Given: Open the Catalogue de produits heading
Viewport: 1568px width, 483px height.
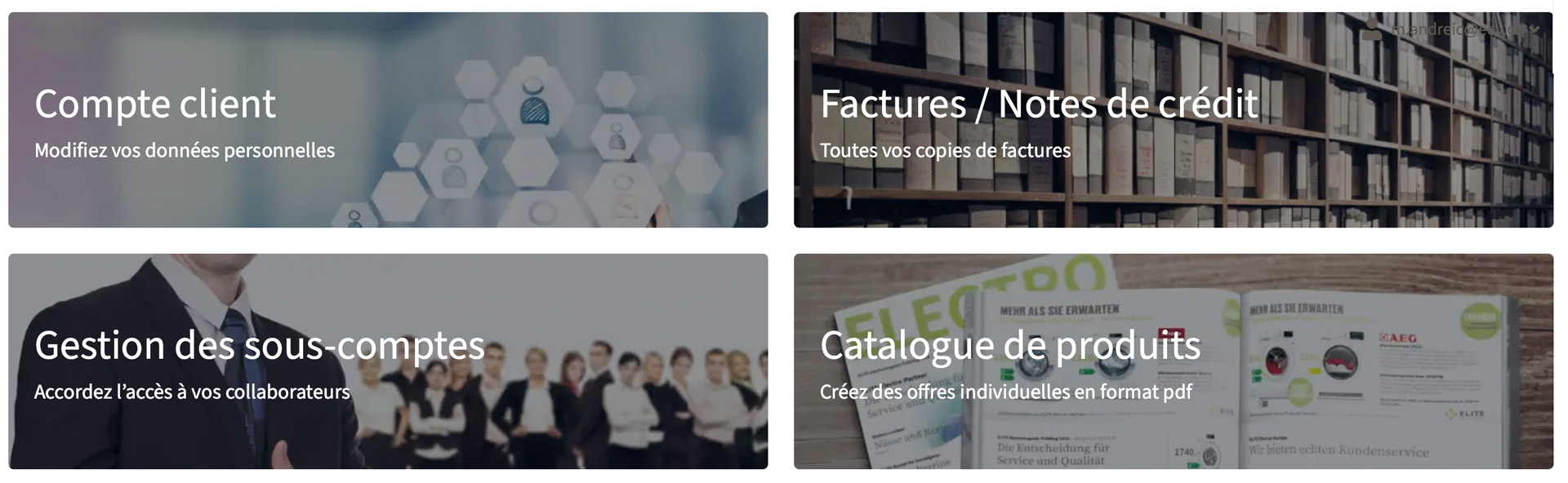Looking at the screenshot, I should coord(1010,346).
